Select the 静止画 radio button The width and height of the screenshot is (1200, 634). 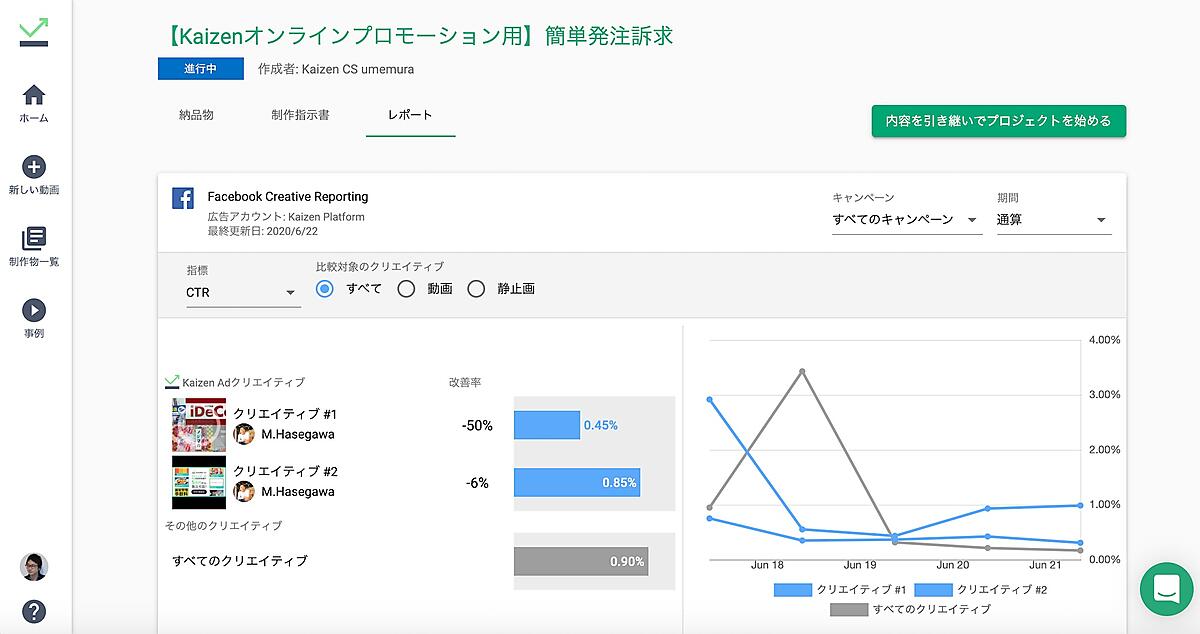pyautogui.click(x=476, y=289)
